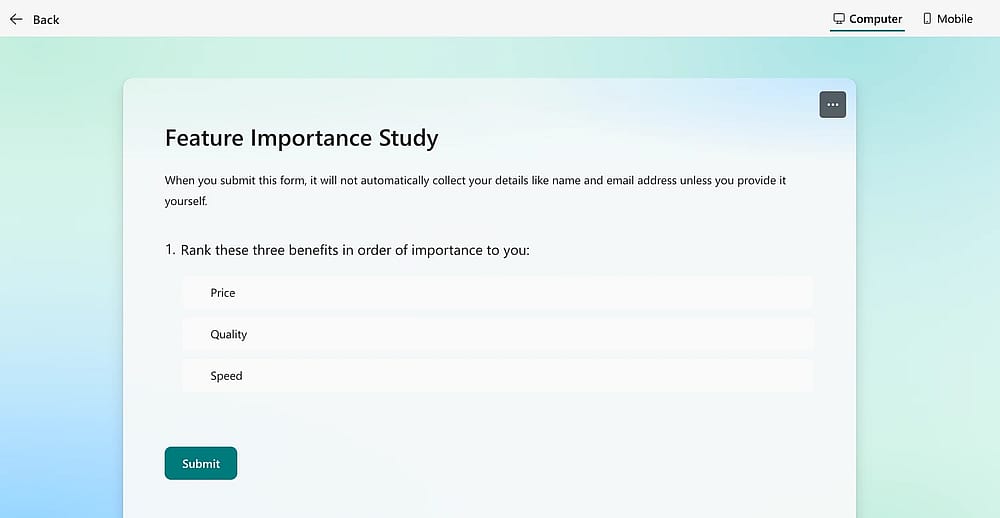
Task: Click the far right end of the Price row
Action: [797, 293]
